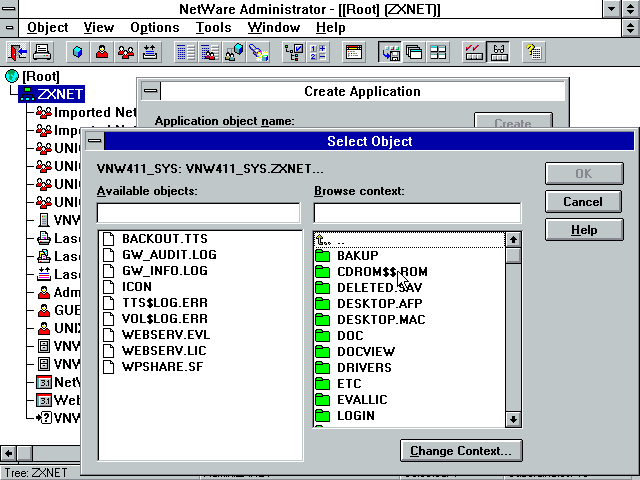Select the DESKTOP.MAC folder

point(381,320)
